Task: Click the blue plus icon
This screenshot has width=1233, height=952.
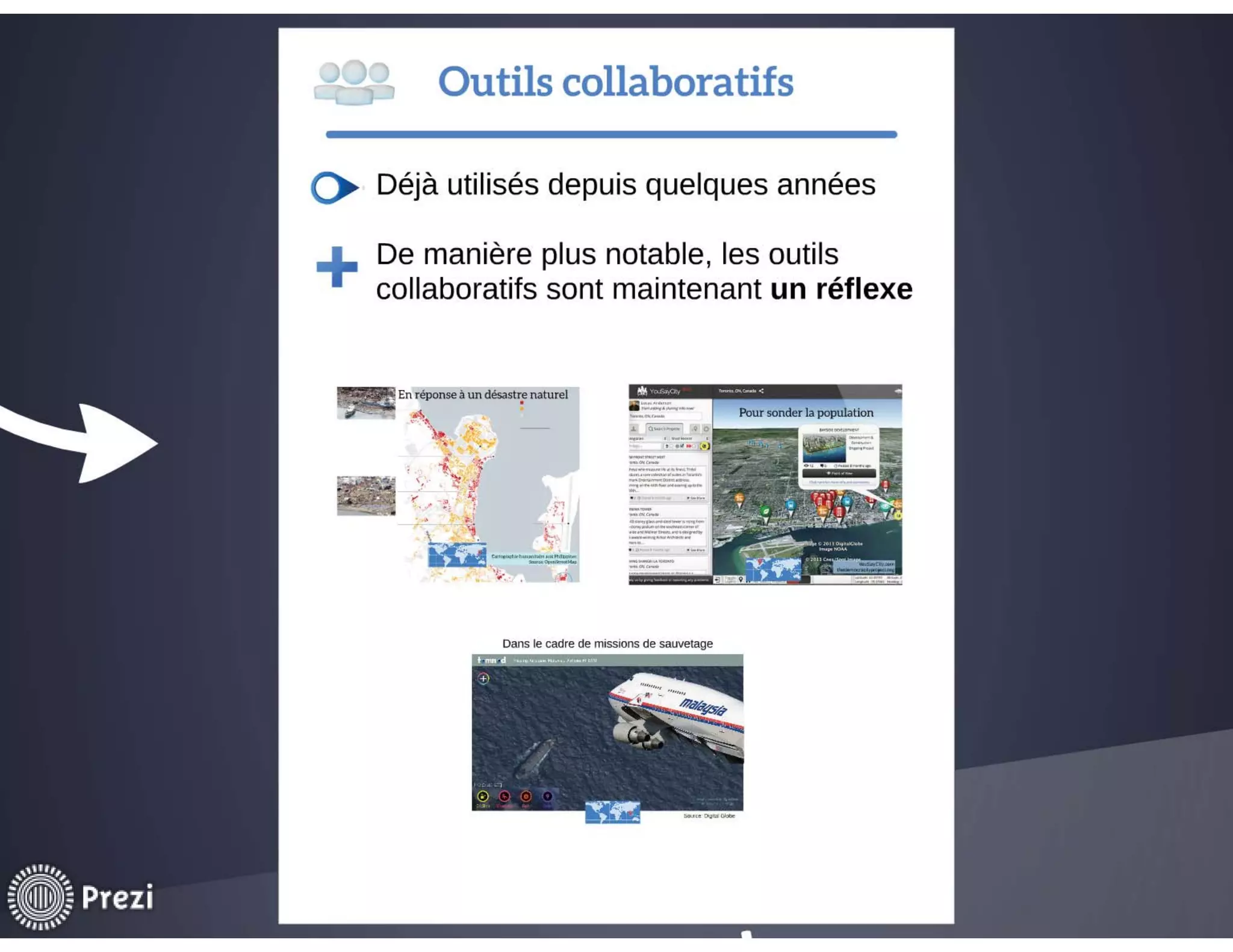Action: coord(337,267)
